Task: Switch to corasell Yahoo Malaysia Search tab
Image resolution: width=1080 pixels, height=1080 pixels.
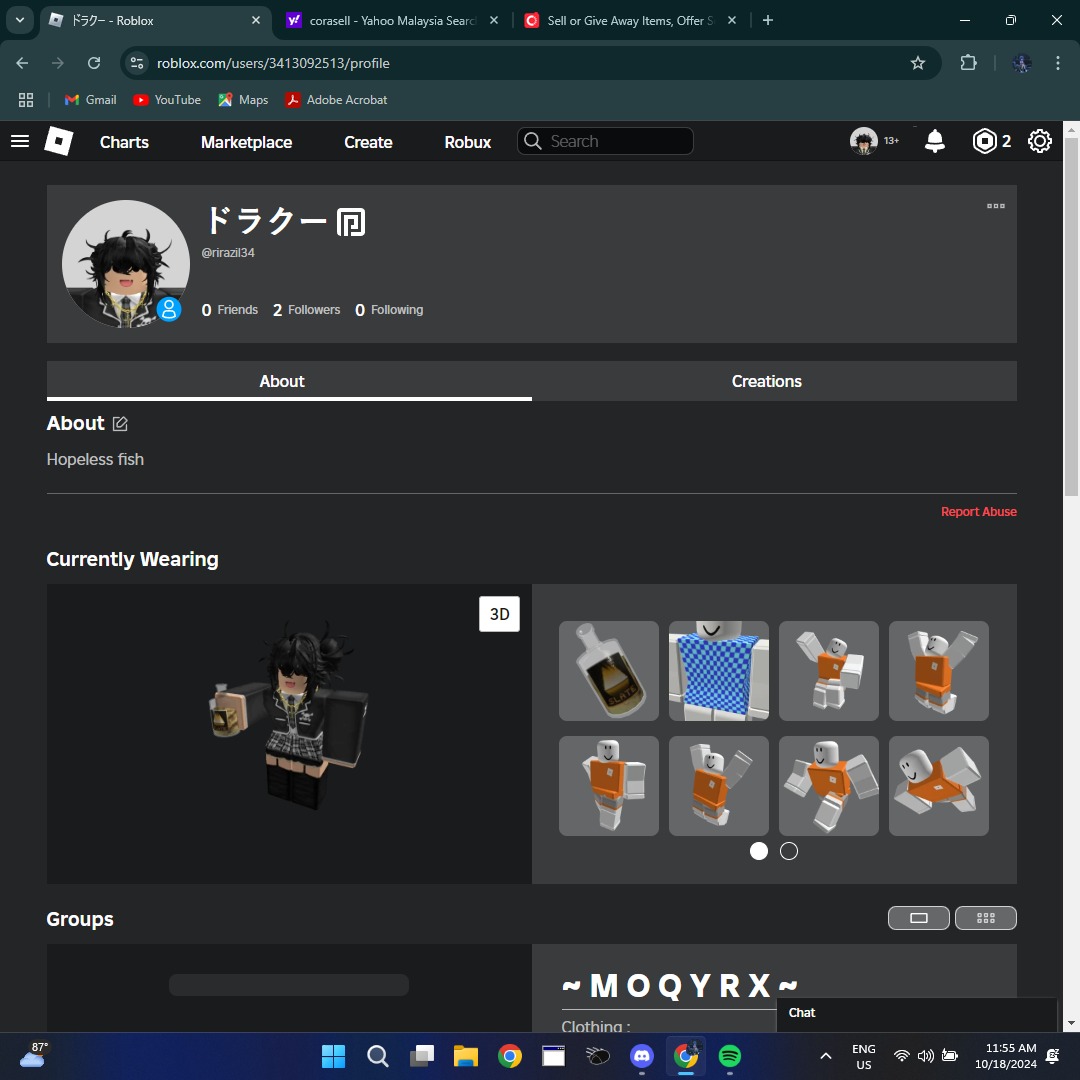Action: click(393, 21)
